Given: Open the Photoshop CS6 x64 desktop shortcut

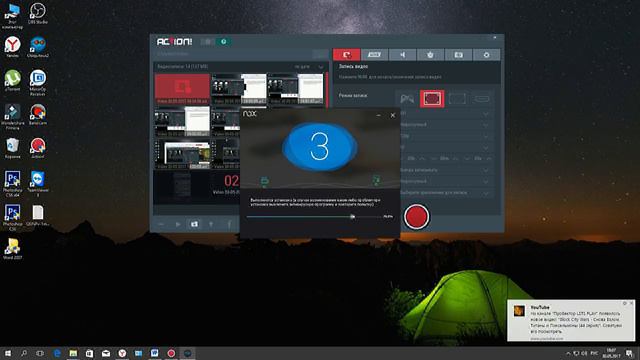Looking at the screenshot, I should click(12, 184).
